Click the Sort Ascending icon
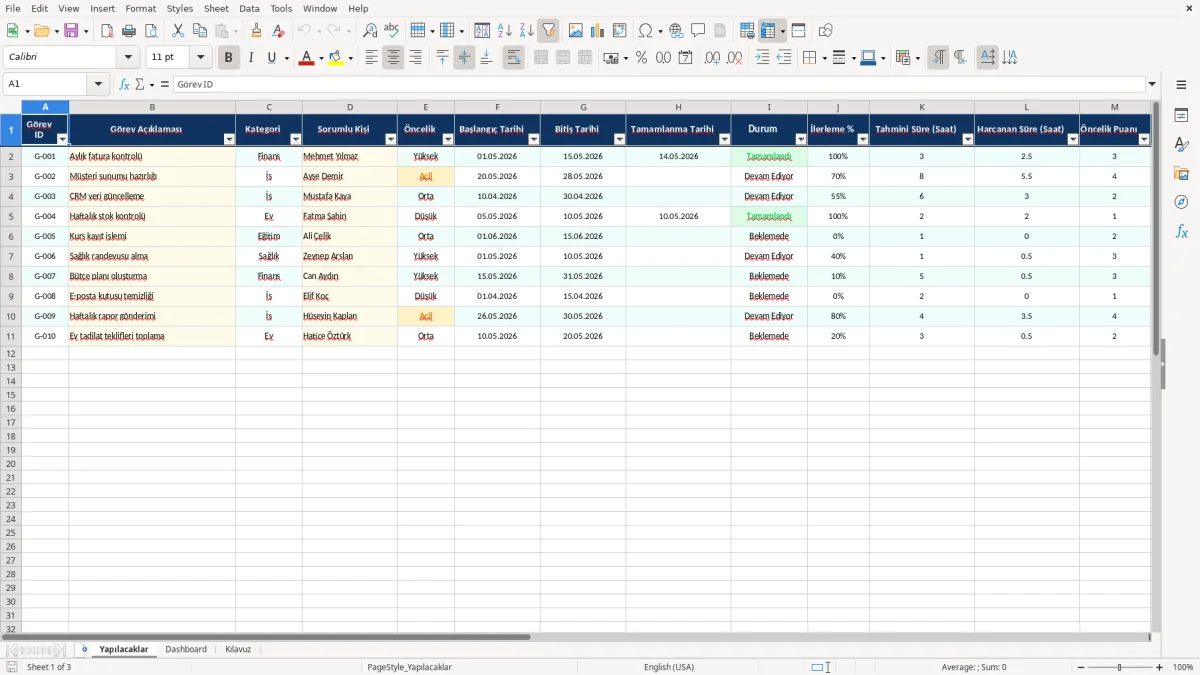 [504, 31]
